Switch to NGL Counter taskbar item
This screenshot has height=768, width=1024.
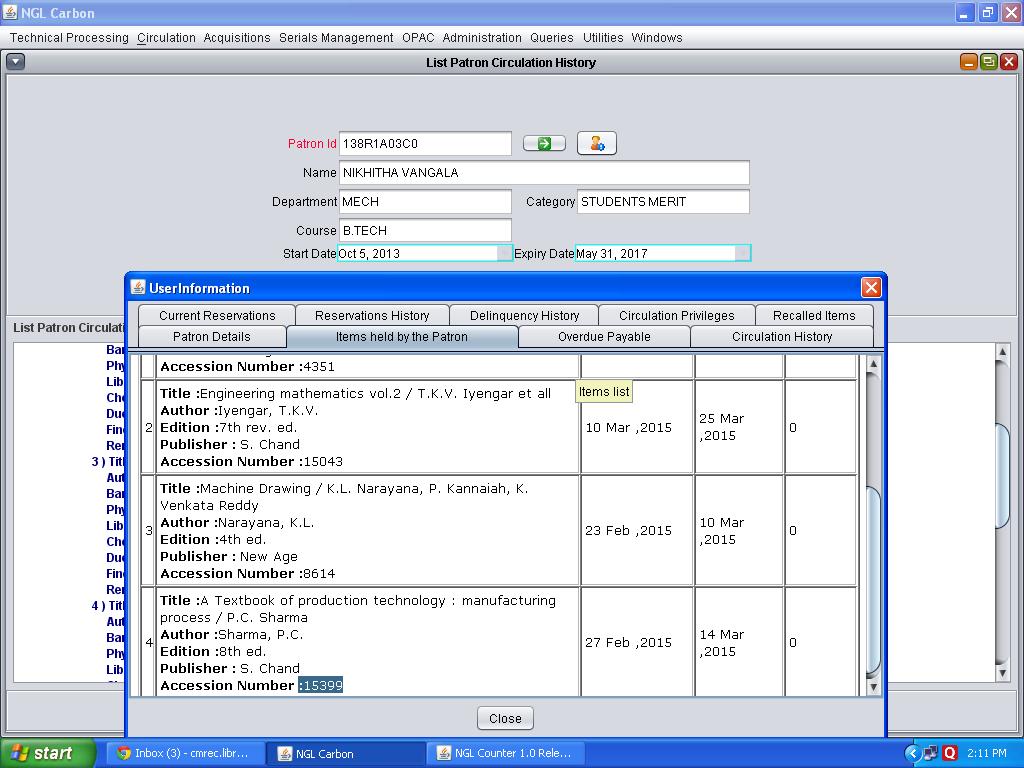pos(510,753)
